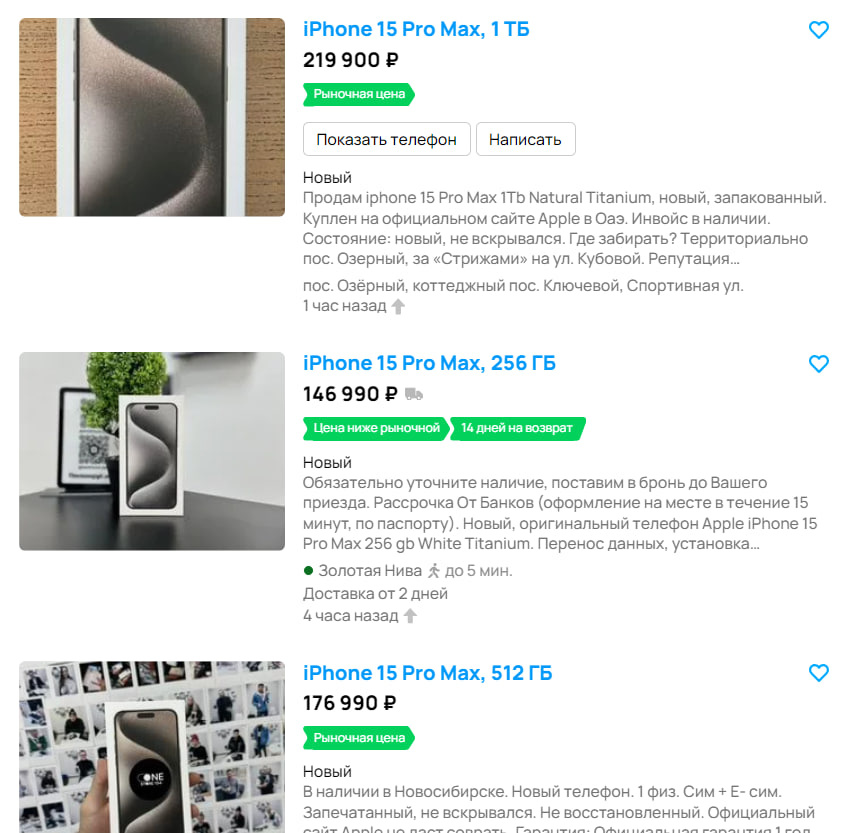Screen dimensions: 860x833
Task: Click the Рыночная цена badge on the 512 ГБ listing
Action: pyautogui.click(x=359, y=738)
